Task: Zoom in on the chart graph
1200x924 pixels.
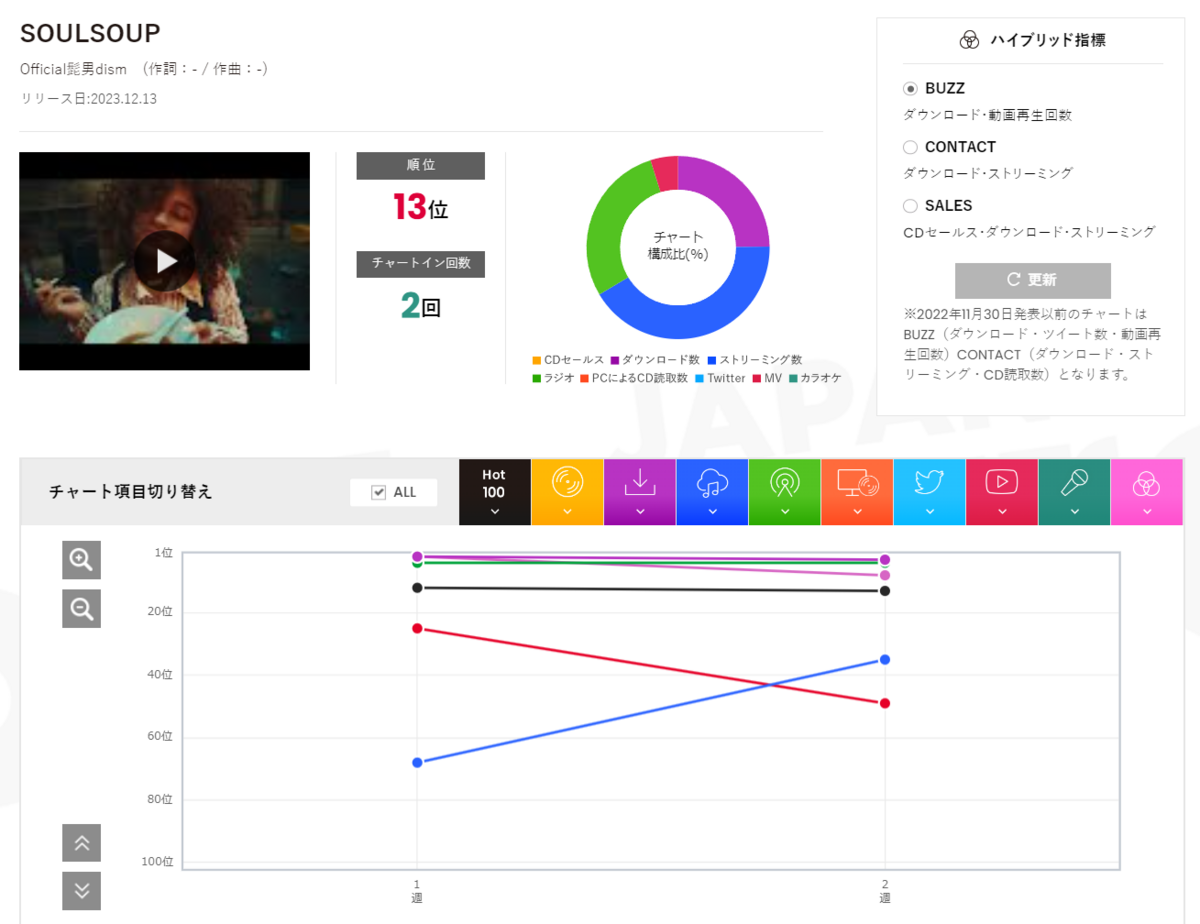Action: (x=82, y=560)
